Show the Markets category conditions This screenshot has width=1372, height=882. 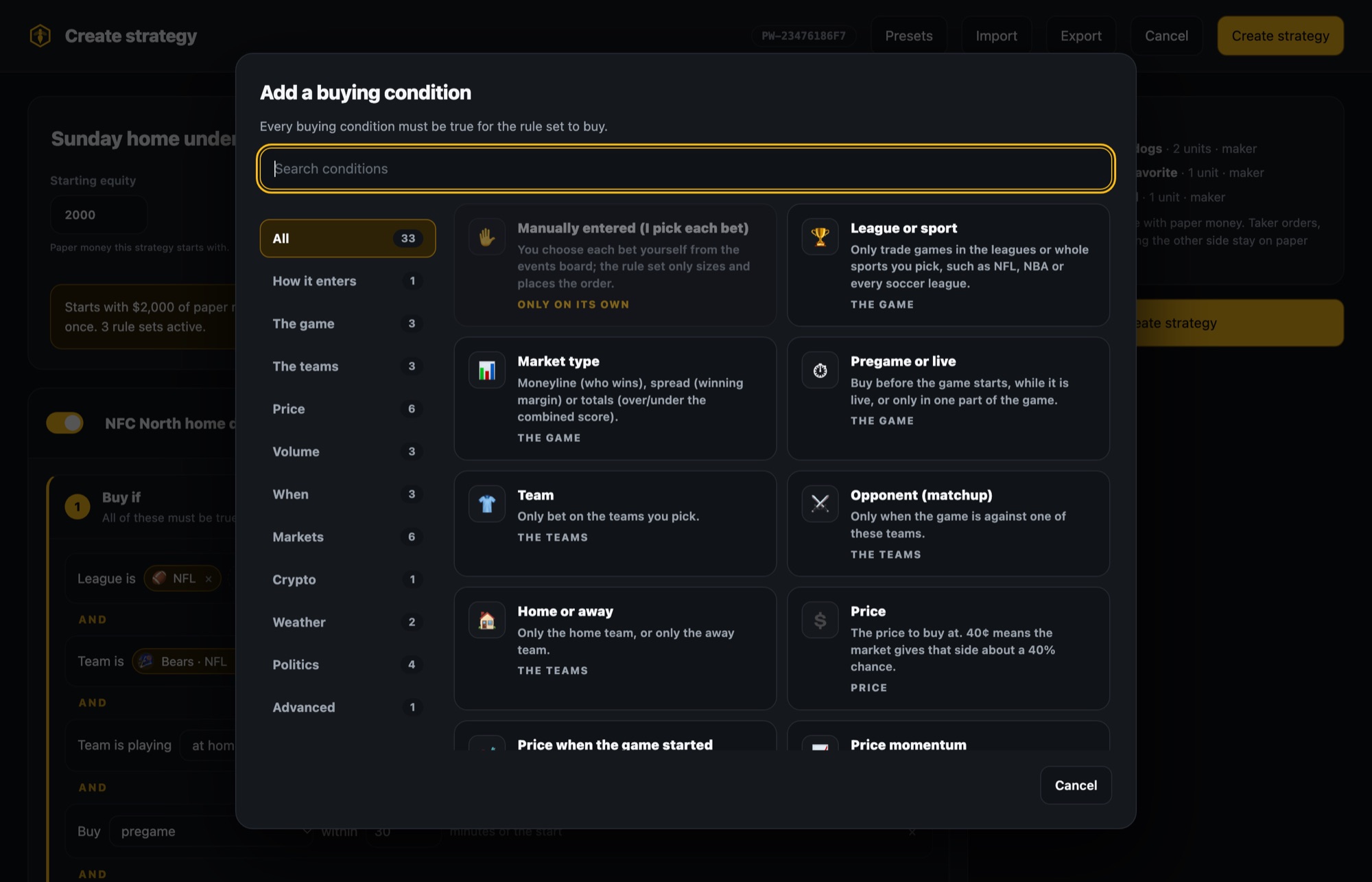348,537
